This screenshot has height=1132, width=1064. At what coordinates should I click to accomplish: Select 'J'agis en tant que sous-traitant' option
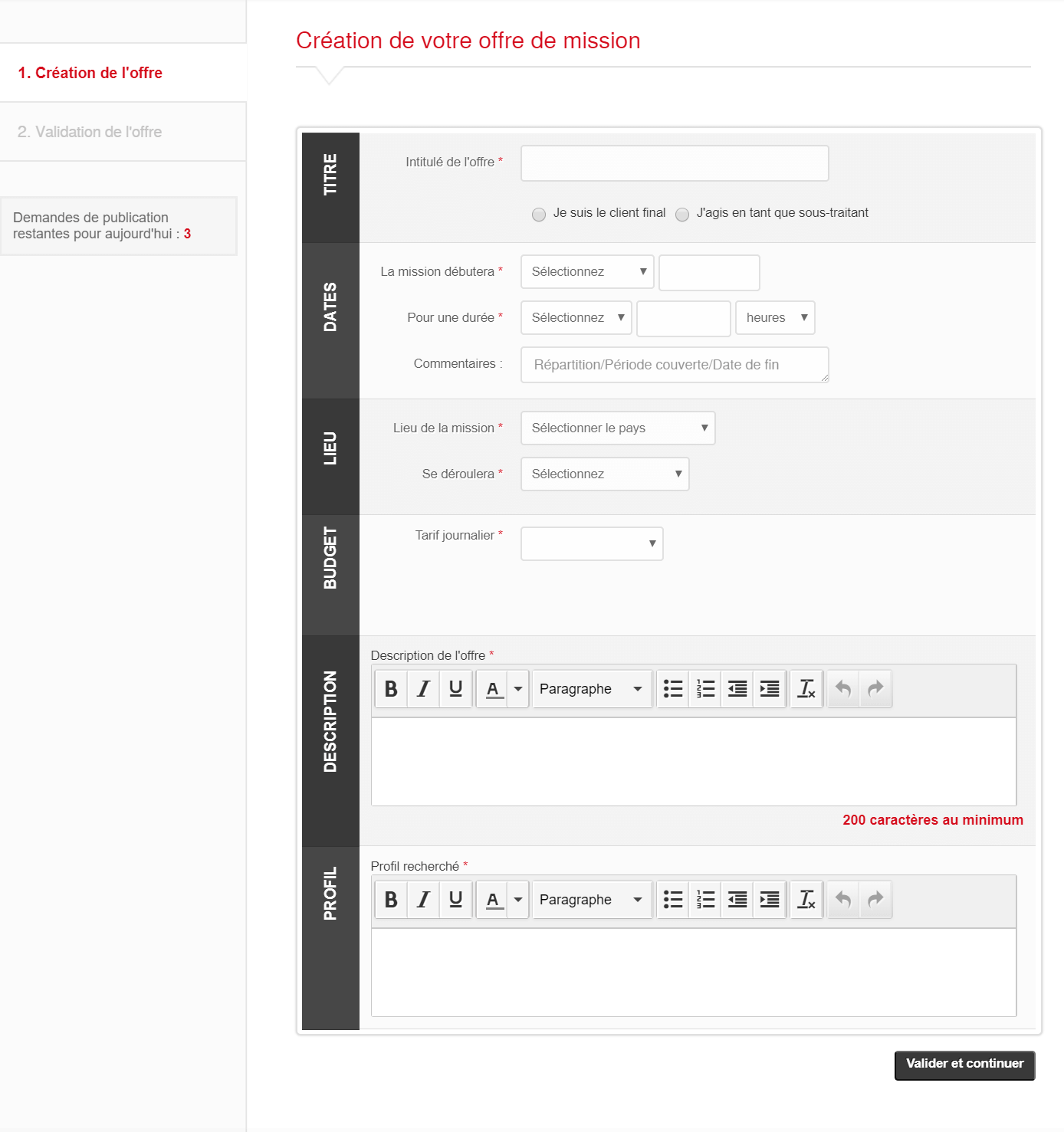click(x=682, y=215)
